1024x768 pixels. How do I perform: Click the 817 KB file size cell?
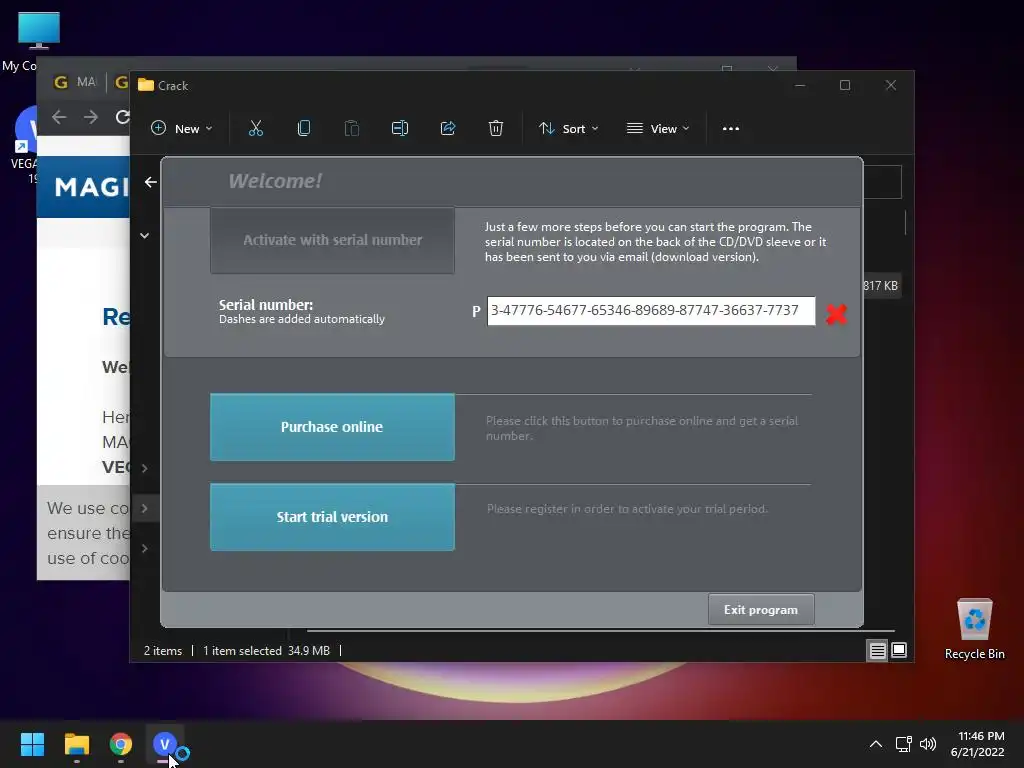(x=880, y=286)
